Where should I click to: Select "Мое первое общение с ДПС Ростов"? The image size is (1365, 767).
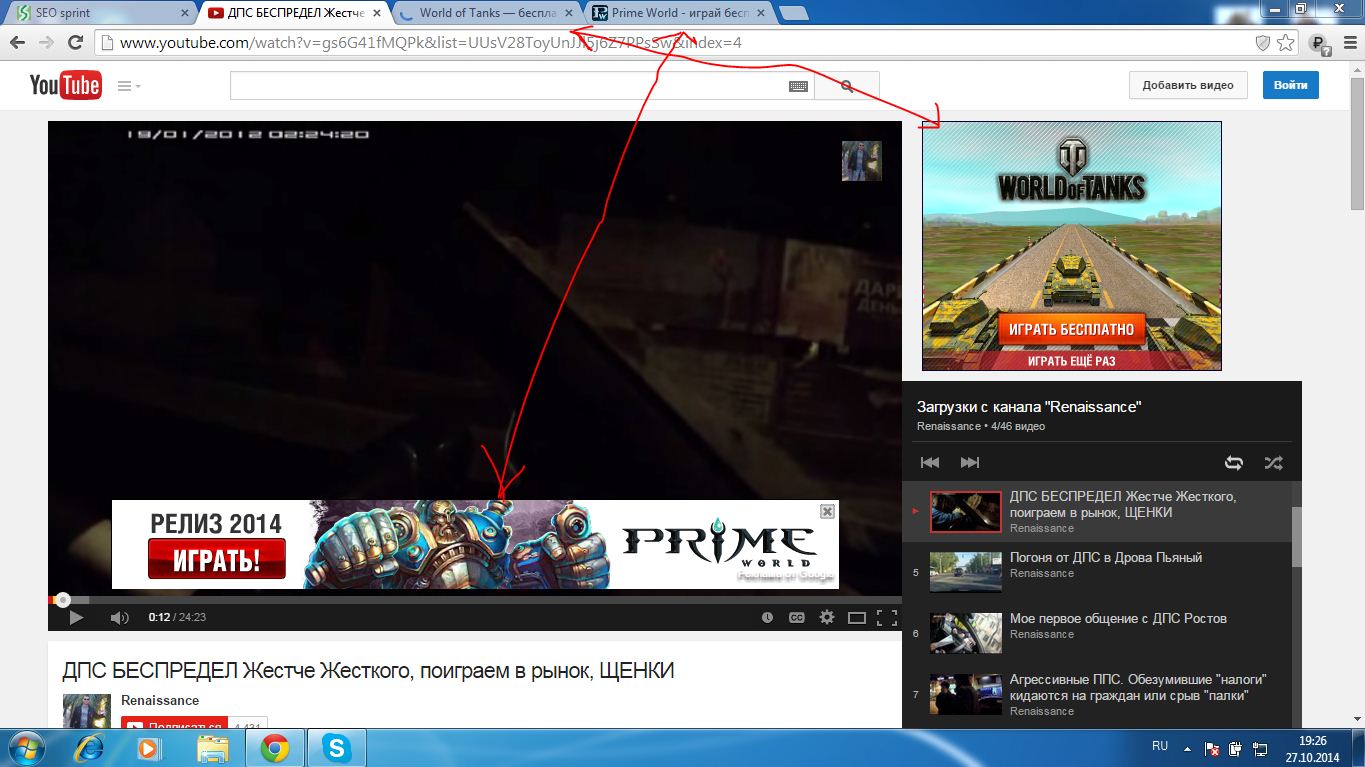(x=1118, y=619)
